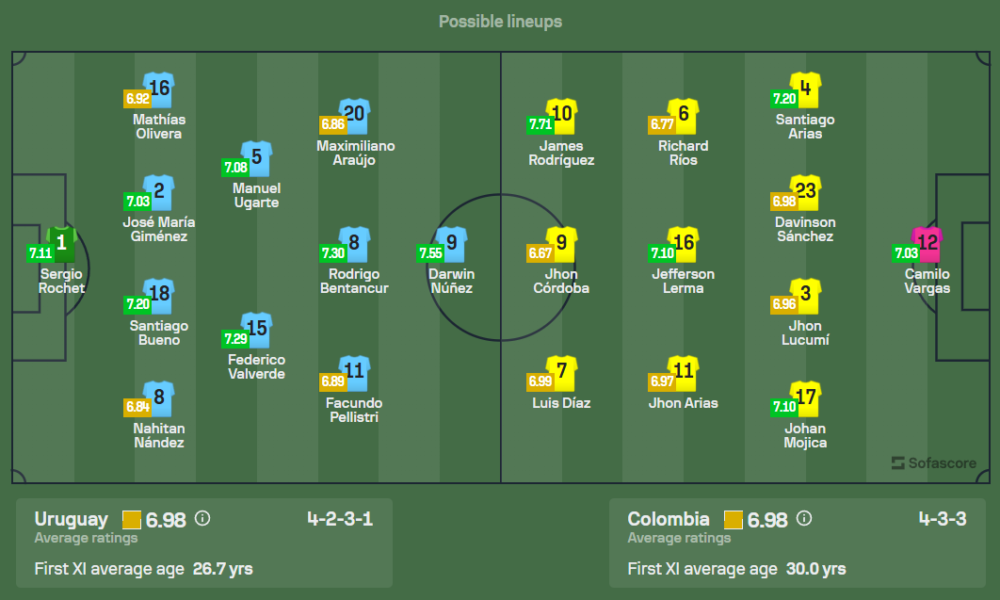The image size is (1000, 600).
Task: Select Uruguay's 4-2-3-1 formation label
Action: [x=340, y=519]
